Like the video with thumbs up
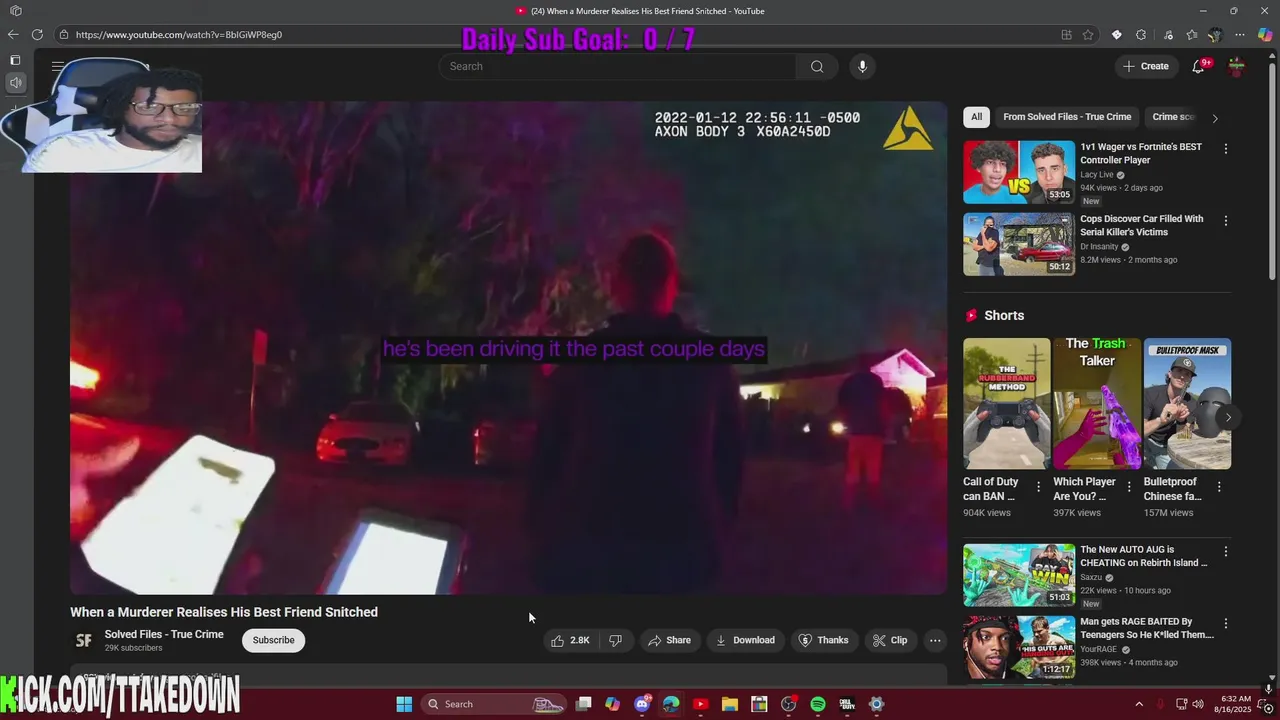This screenshot has height=720, width=1280. pos(570,640)
